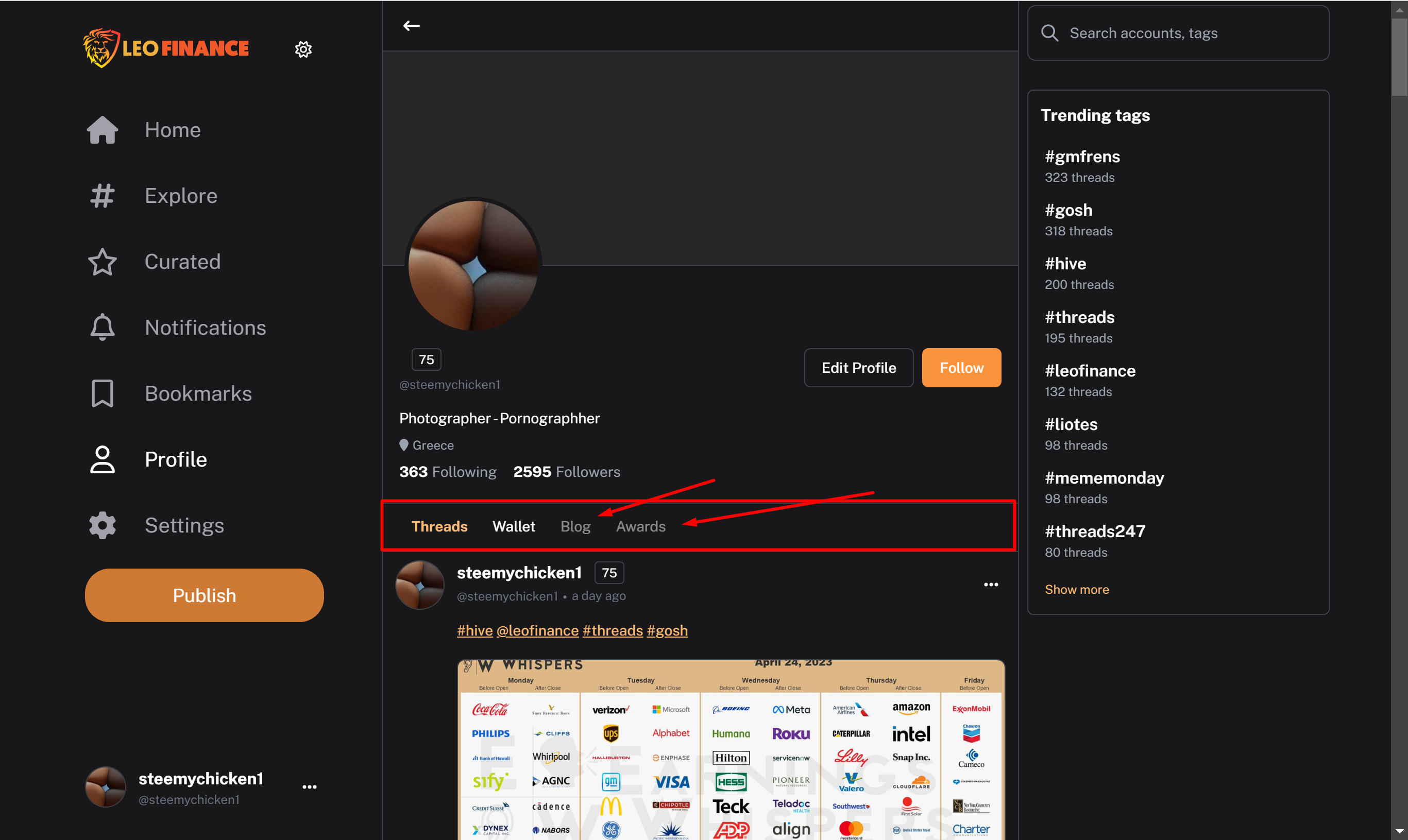1408x840 pixels.
Task: Open the Curated section
Action: click(x=182, y=262)
